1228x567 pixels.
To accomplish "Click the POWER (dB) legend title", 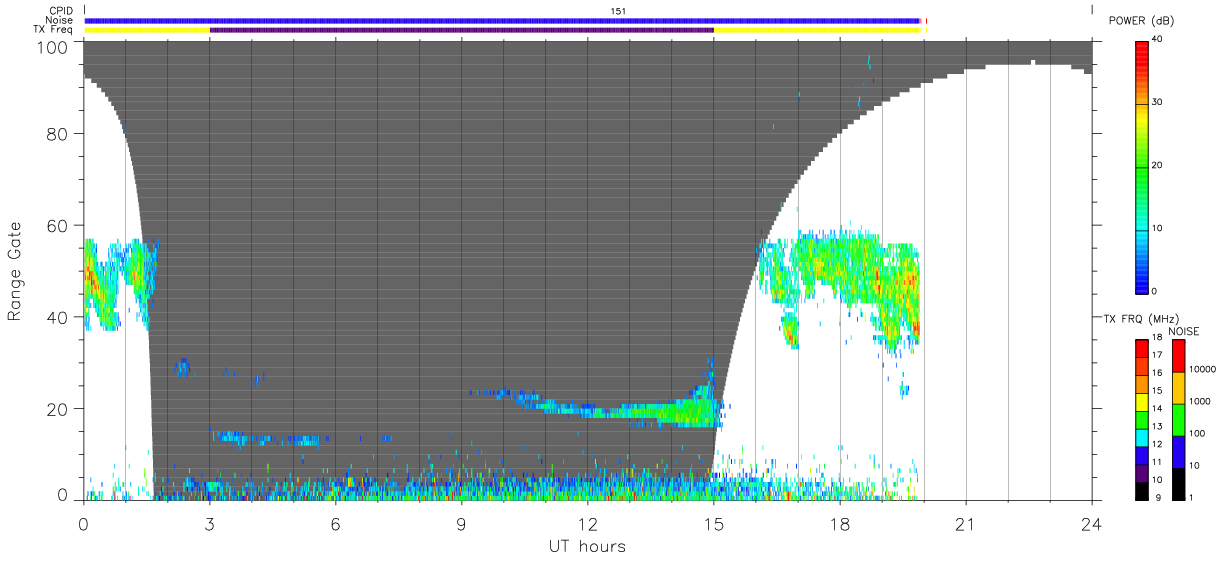I will (1141, 21).
